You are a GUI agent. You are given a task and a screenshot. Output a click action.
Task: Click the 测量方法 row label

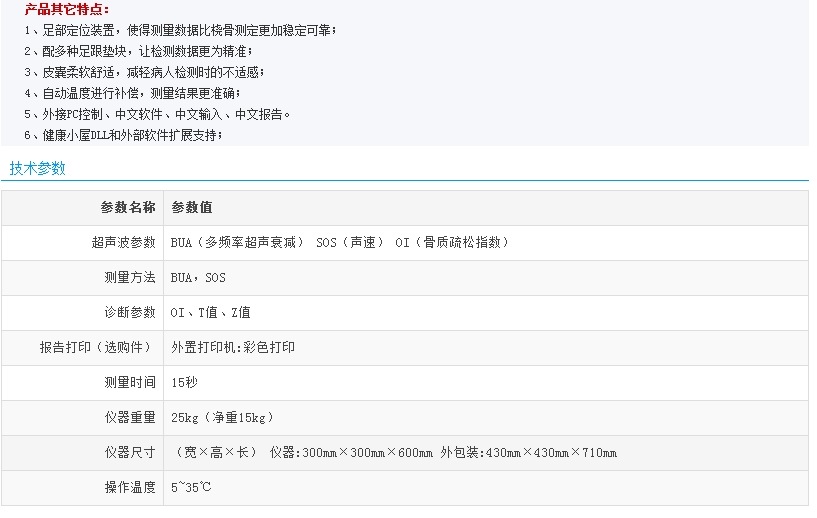(130, 278)
